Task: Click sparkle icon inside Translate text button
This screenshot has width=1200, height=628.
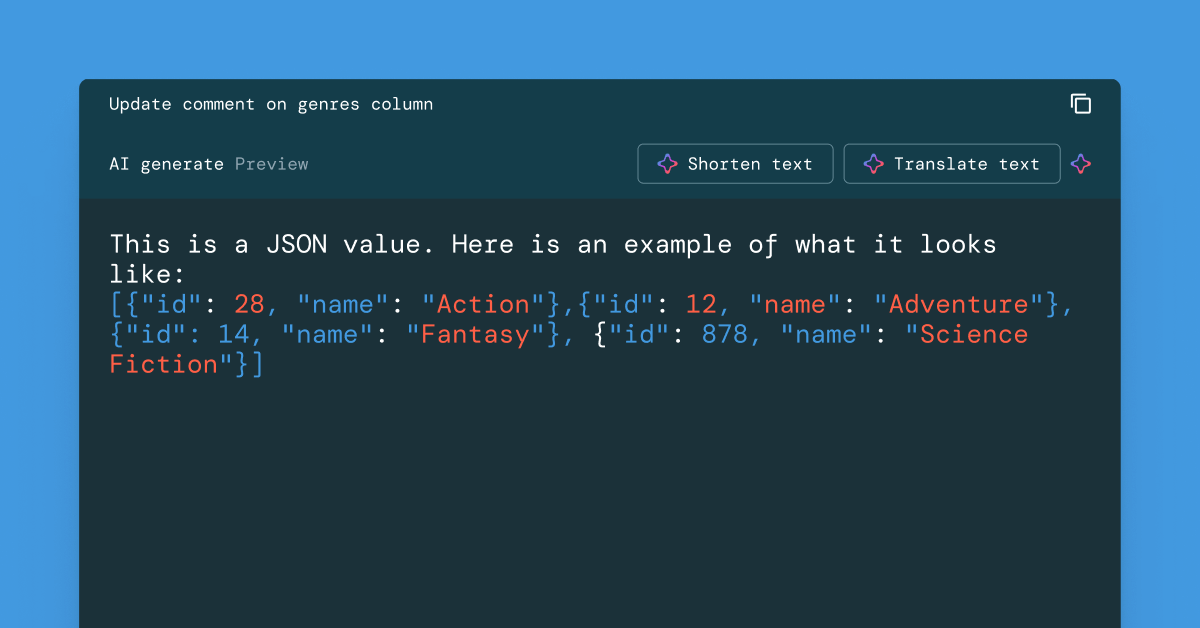Action: pyautogui.click(x=873, y=164)
